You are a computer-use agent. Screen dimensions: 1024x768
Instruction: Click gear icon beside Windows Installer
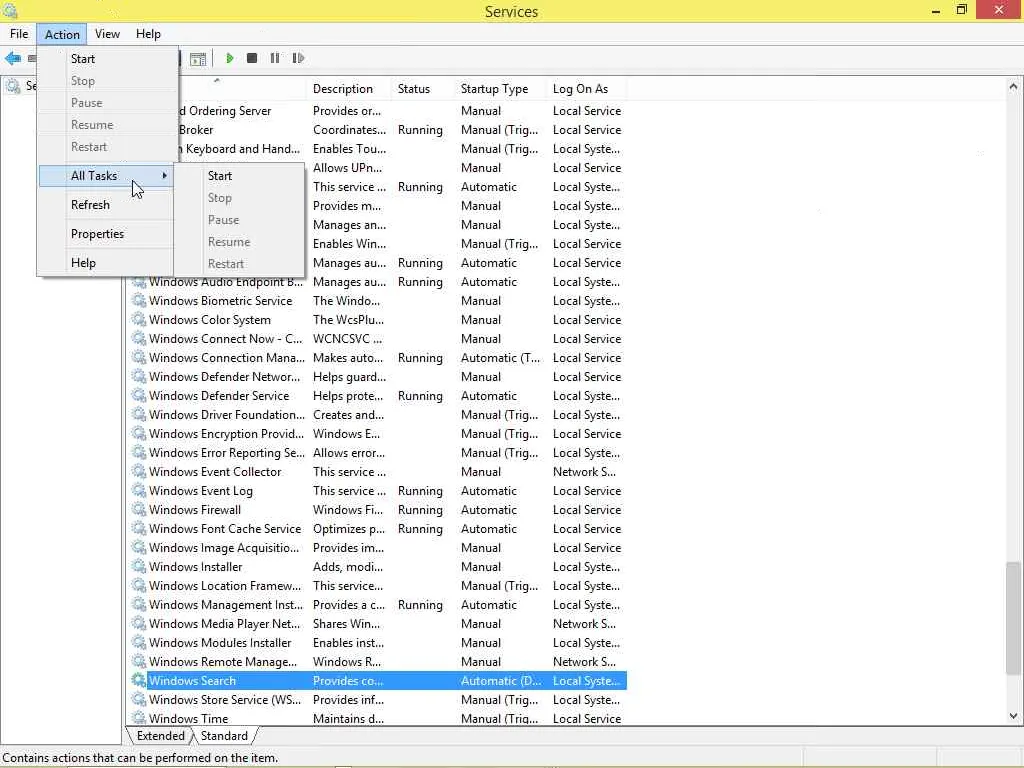138,567
